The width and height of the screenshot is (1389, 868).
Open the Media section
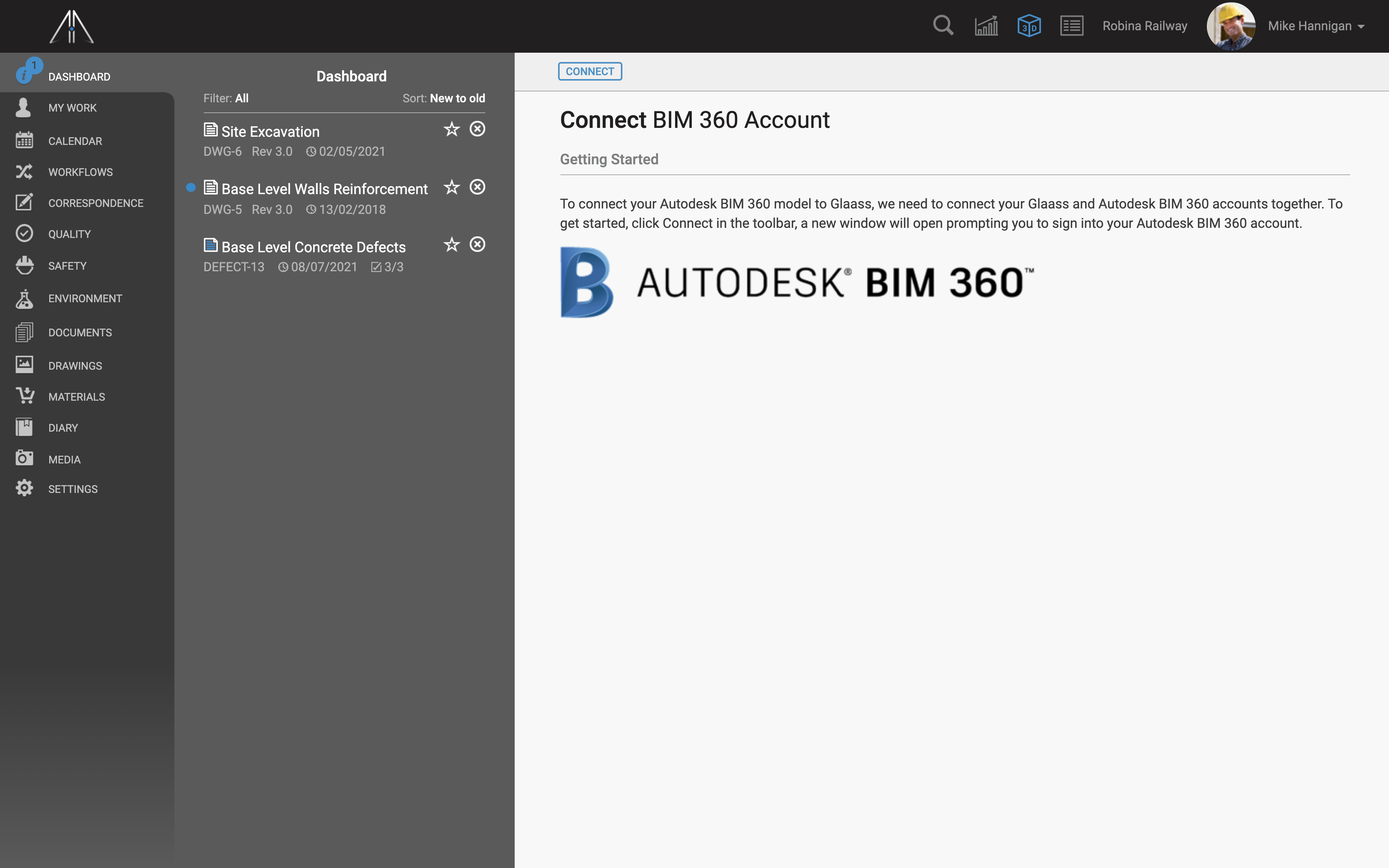click(x=63, y=458)
